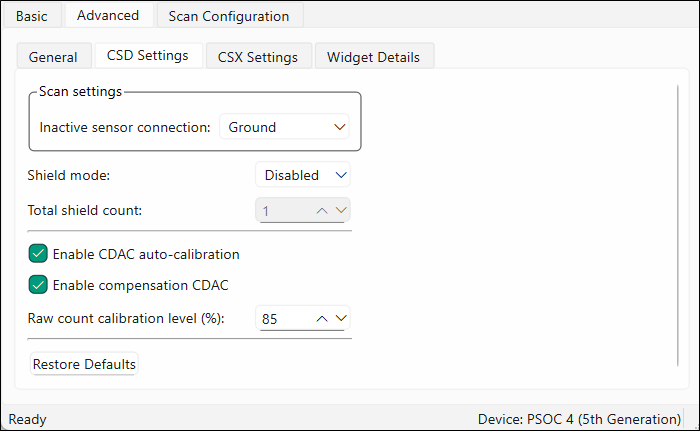The width and height of the screenshot is (700, 431).
Task: Switch to the CSD Settings sub-tab
Action: coord(147,55)
